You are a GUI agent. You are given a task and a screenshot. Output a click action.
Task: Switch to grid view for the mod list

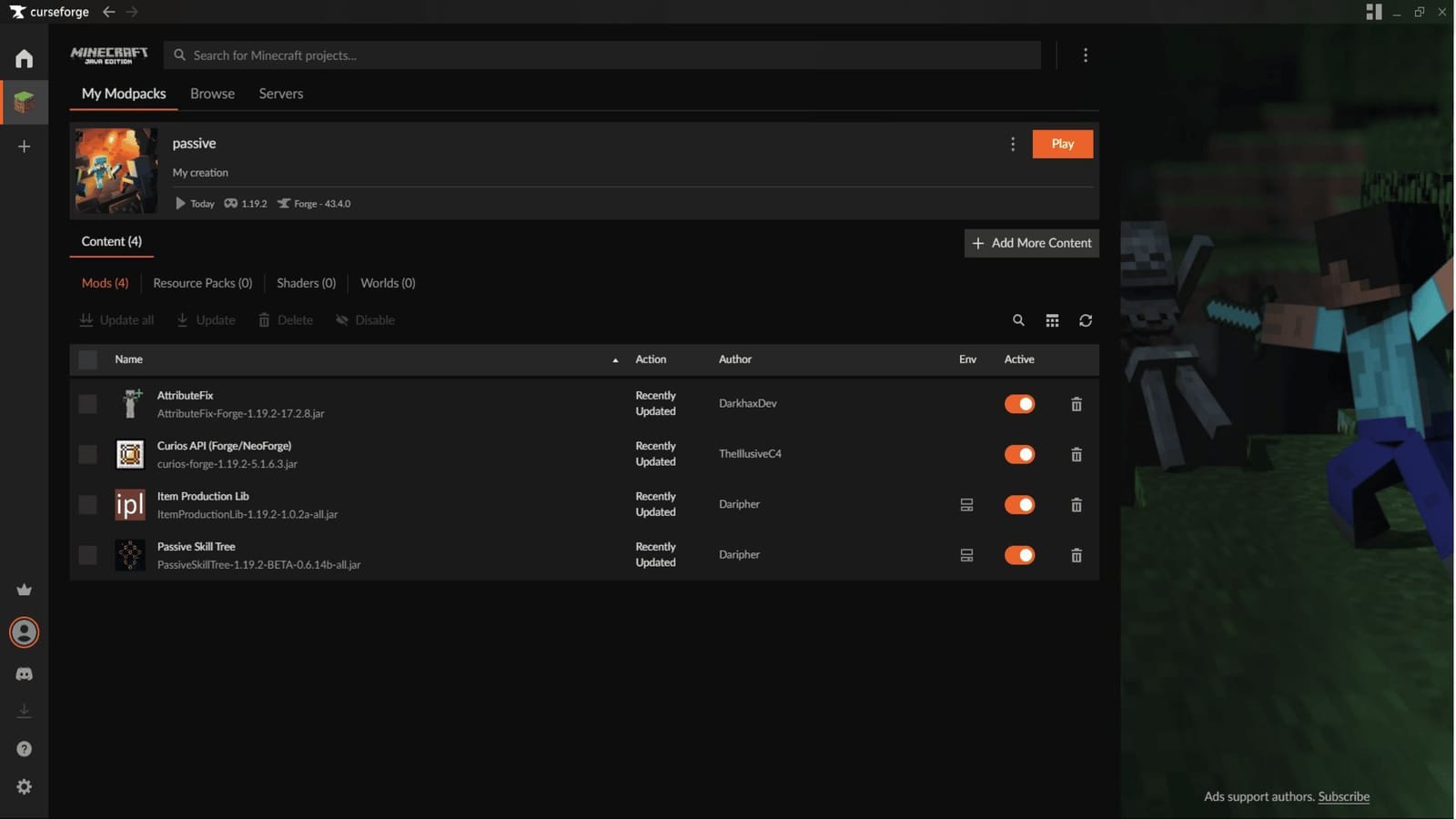(x=1052, y=320)
